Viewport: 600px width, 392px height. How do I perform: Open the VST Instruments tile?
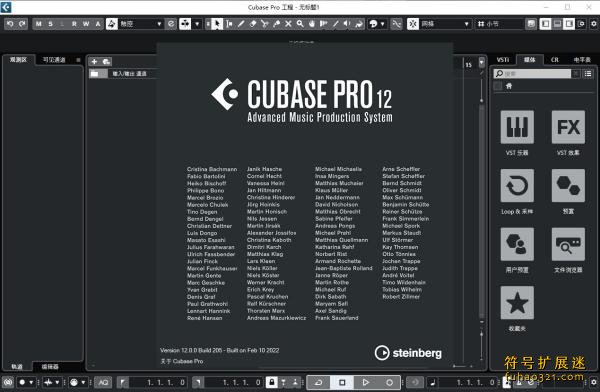517,127
